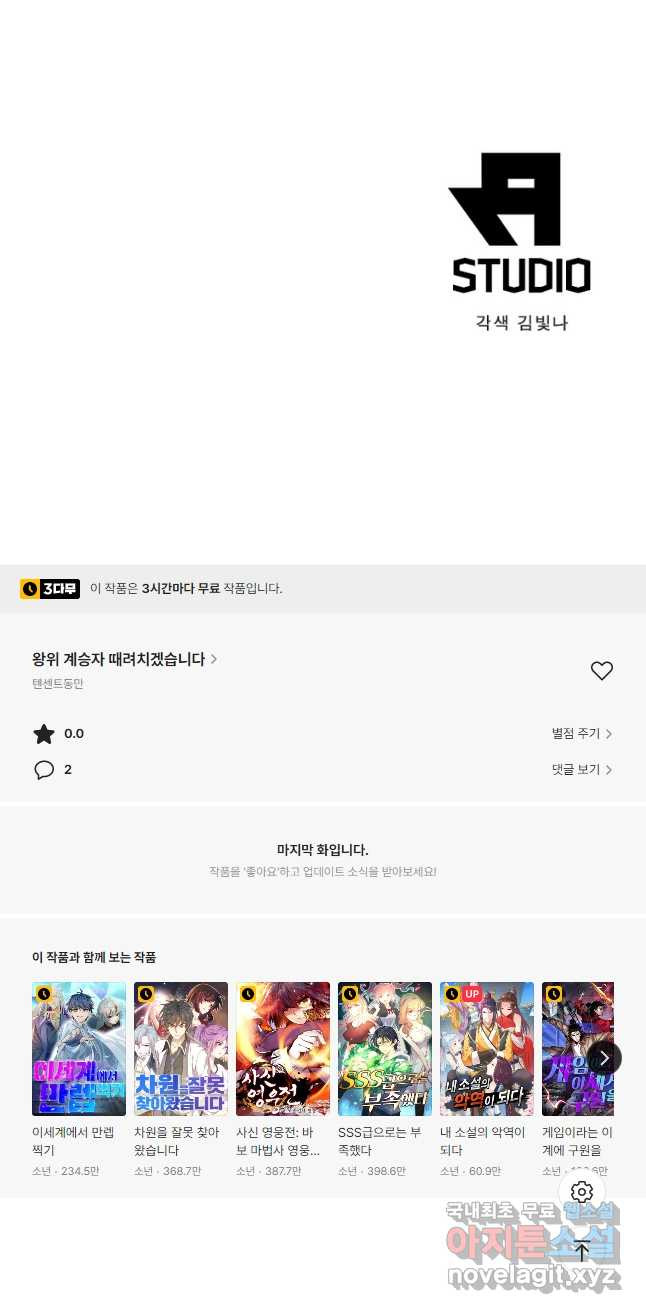
Task: Click clock badge on 이세계에서 만렙 찍기 cover
Action: (44, 994)
